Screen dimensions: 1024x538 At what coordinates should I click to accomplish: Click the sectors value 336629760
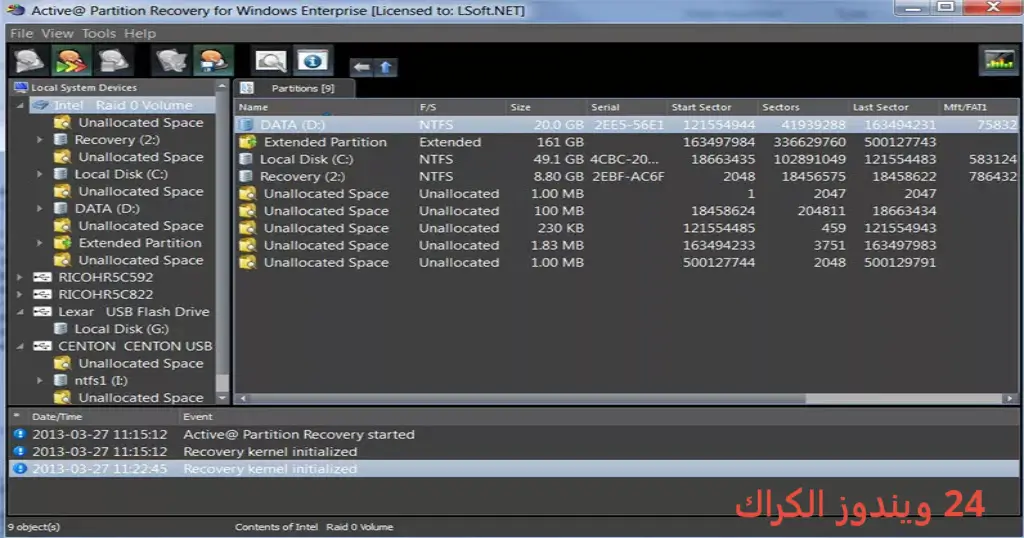tap(809, 142)
